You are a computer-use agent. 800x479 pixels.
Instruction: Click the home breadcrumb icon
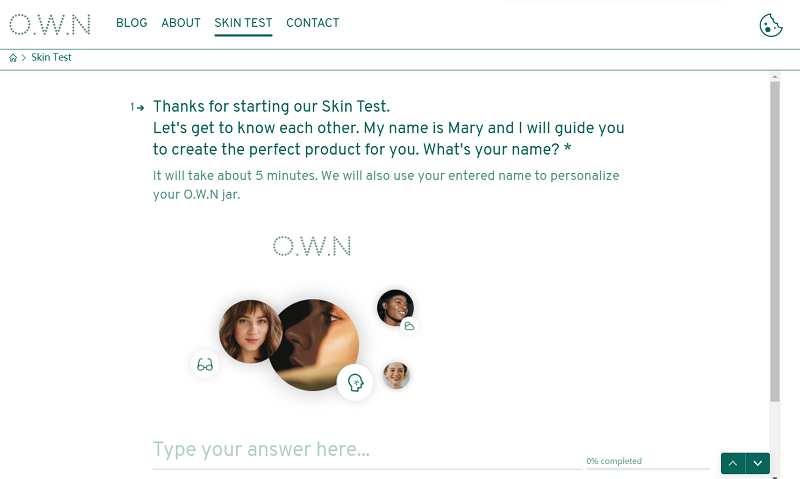(x=13, y=58)
